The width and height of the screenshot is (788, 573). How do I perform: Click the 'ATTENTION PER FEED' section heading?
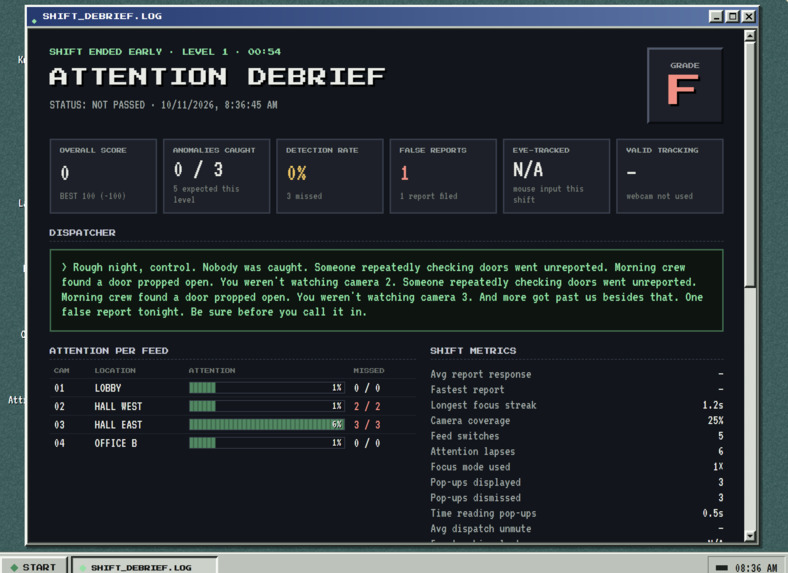tap(109, 351)
